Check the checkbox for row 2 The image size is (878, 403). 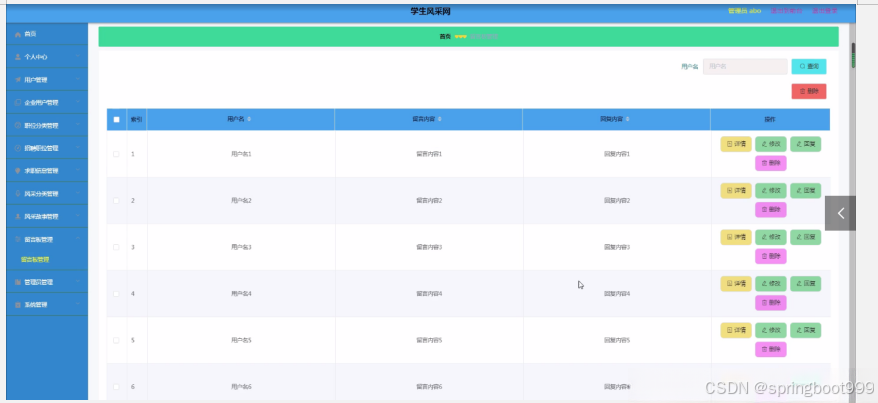[x=116, y=200]
